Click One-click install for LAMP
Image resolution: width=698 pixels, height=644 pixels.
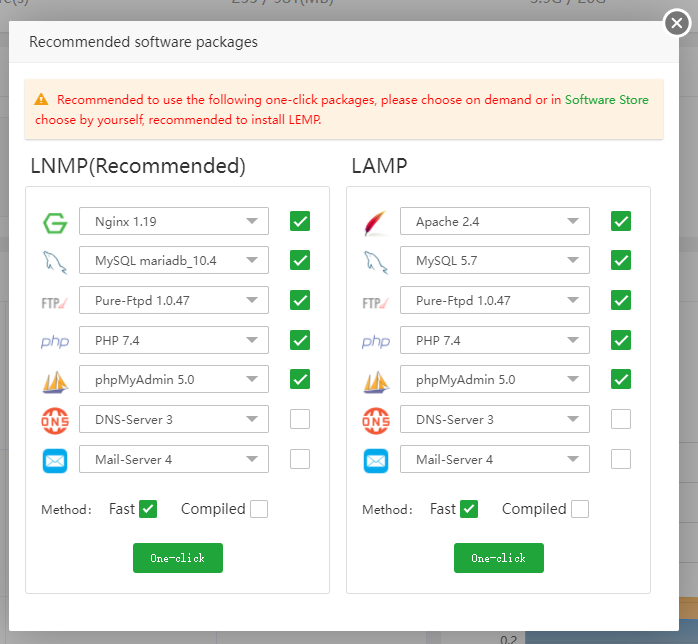[499, 558]
